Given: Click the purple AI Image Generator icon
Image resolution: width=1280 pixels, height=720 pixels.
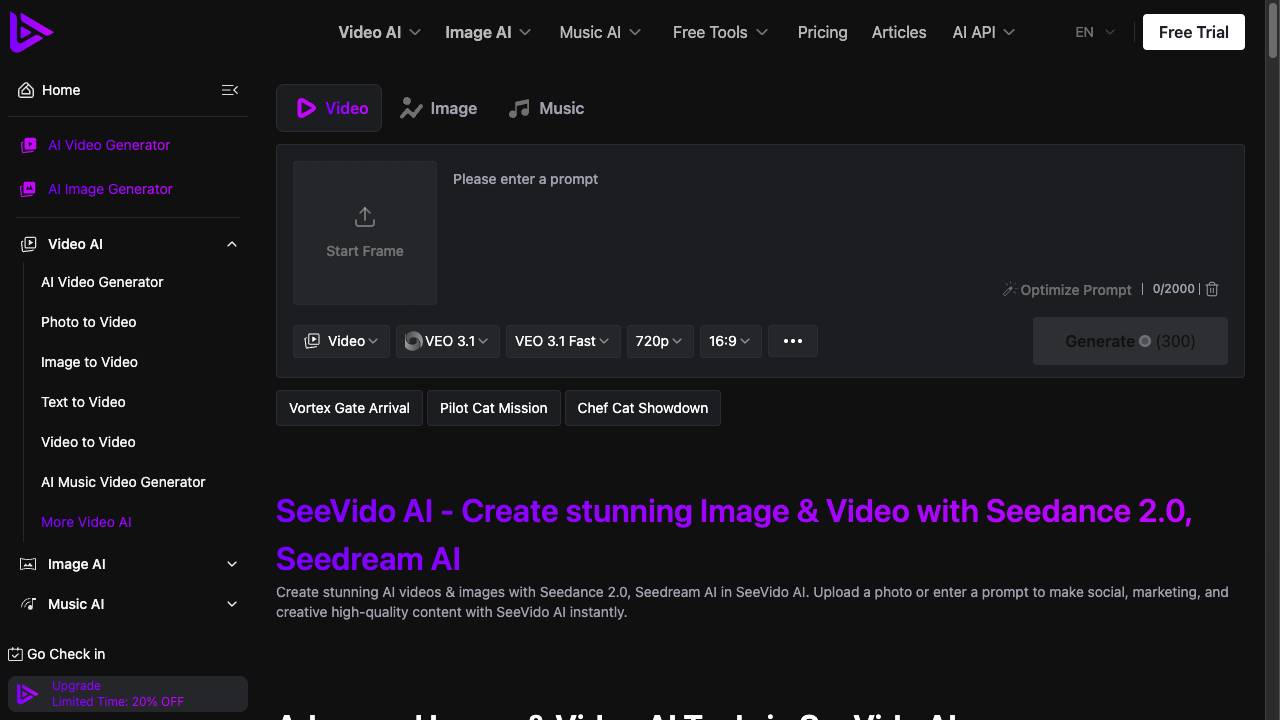Looking at the screenshot, I should pyautogui.click(x=29, y=189).
